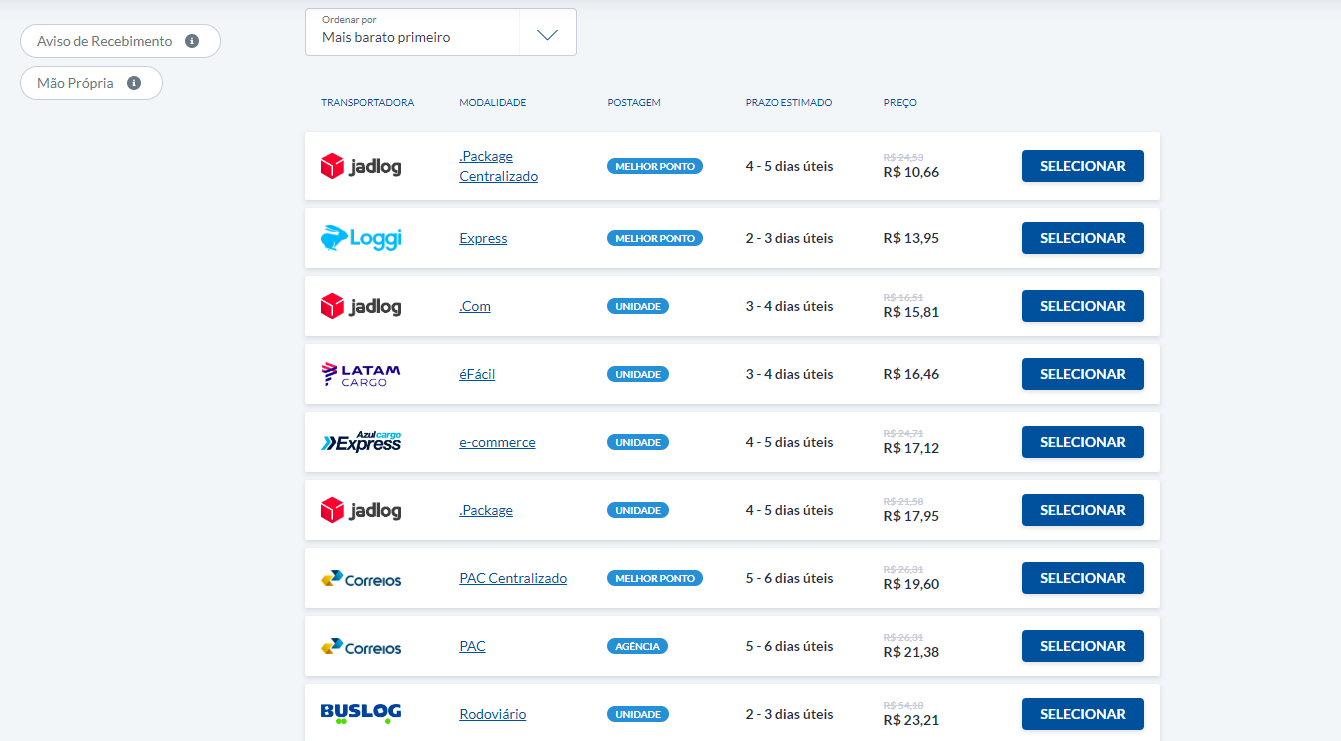Screen dimensions: 1341x741
Task: Open the .Package Centralizado link
Action: coord(498,166)
